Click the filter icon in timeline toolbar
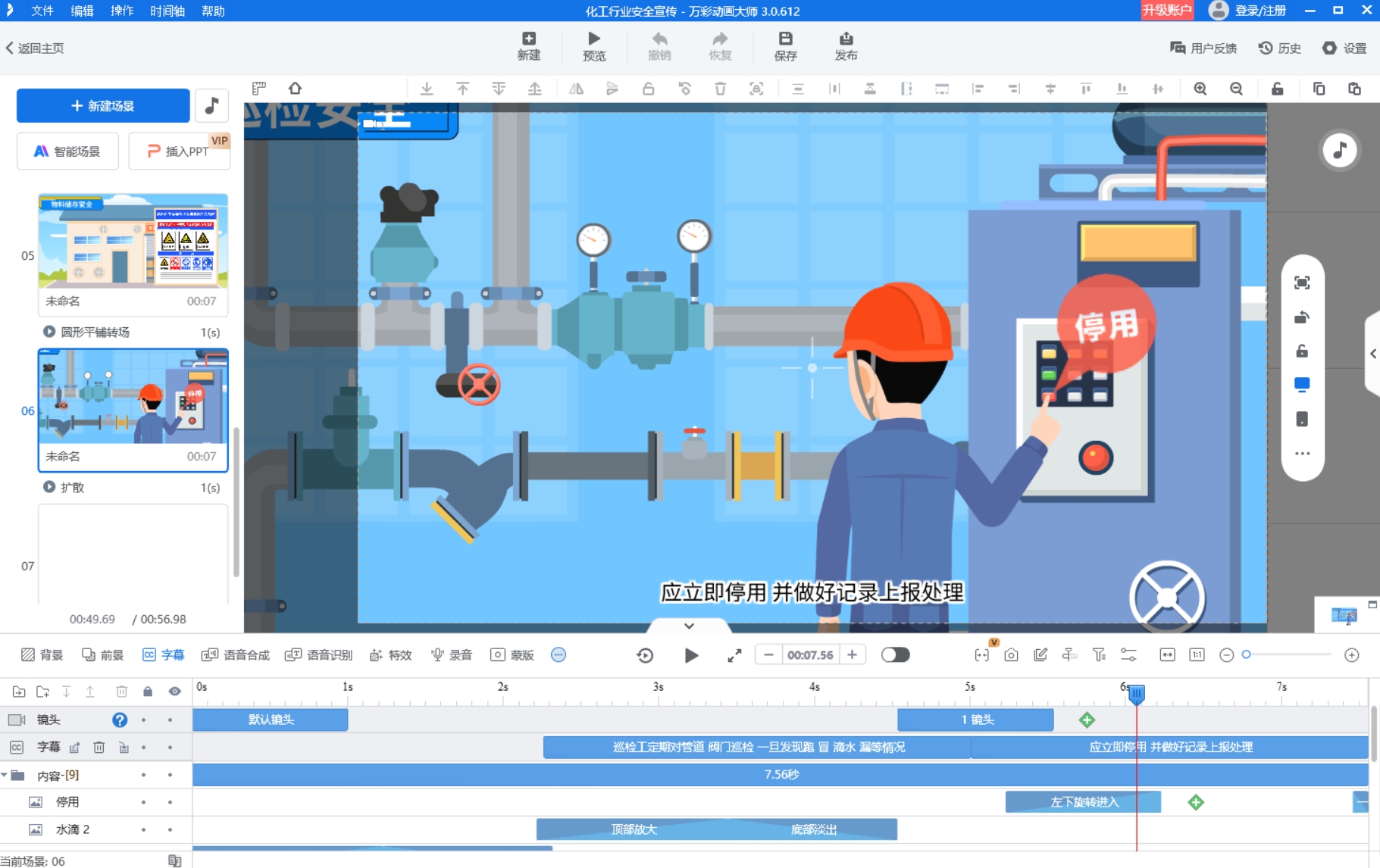Image resolution: width=1380 pixels, height=868 pixels. click(x=1099, y=655)
